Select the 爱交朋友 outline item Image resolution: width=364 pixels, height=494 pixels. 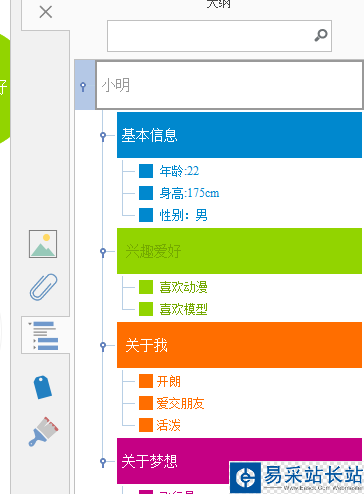click(180, 403)
